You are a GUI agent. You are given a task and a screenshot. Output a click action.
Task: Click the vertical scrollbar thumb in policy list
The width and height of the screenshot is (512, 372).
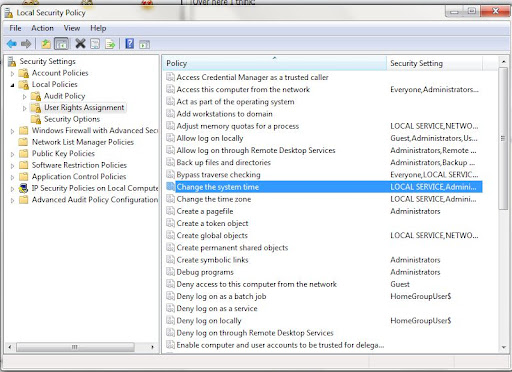503,138
